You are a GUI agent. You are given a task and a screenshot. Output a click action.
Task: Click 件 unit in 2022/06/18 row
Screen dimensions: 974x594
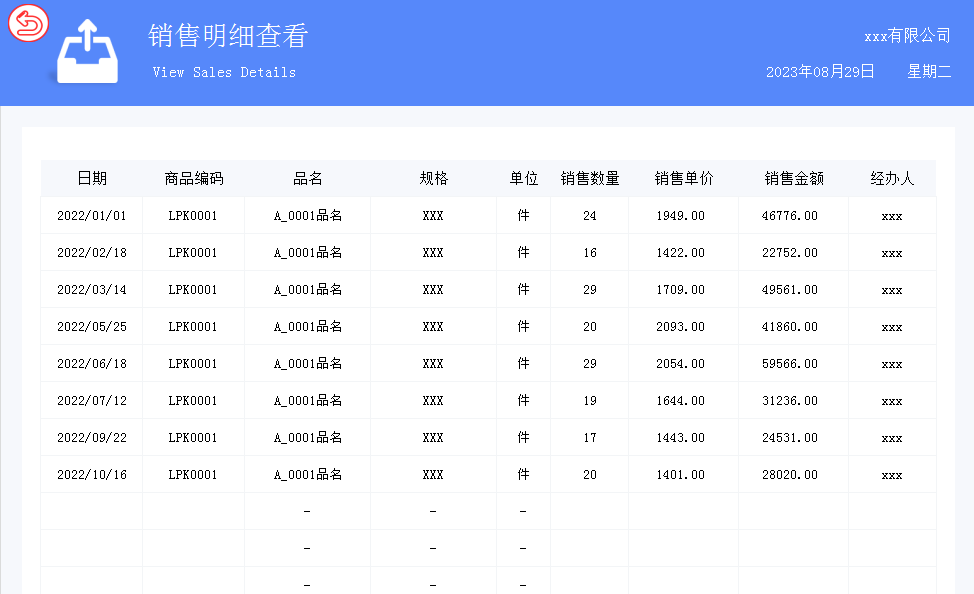coord(524,363)
